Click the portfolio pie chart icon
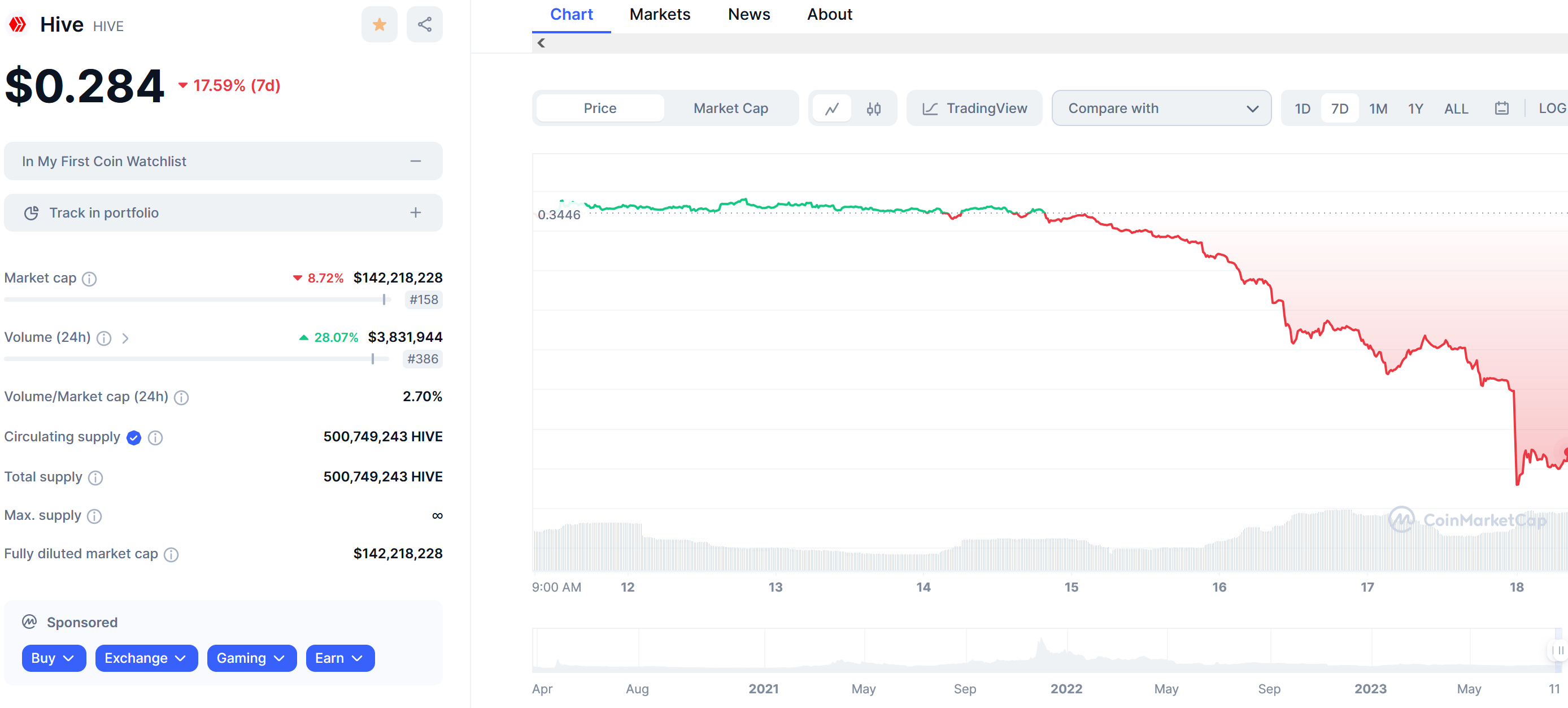This screenshot has width=1568, height=708. (x=31, y=213)
